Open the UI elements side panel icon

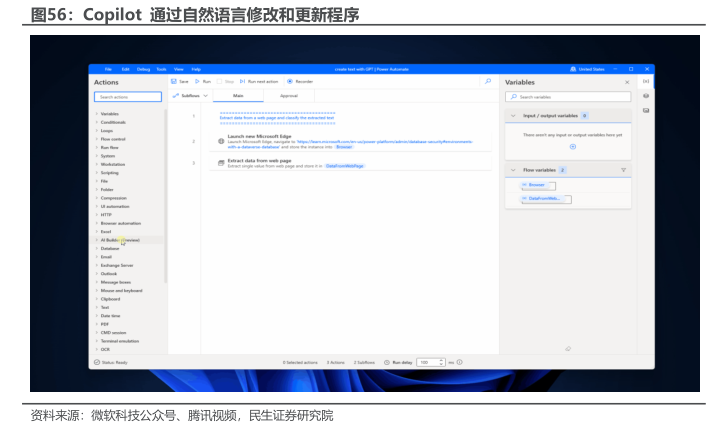click(x=646, y=96)
